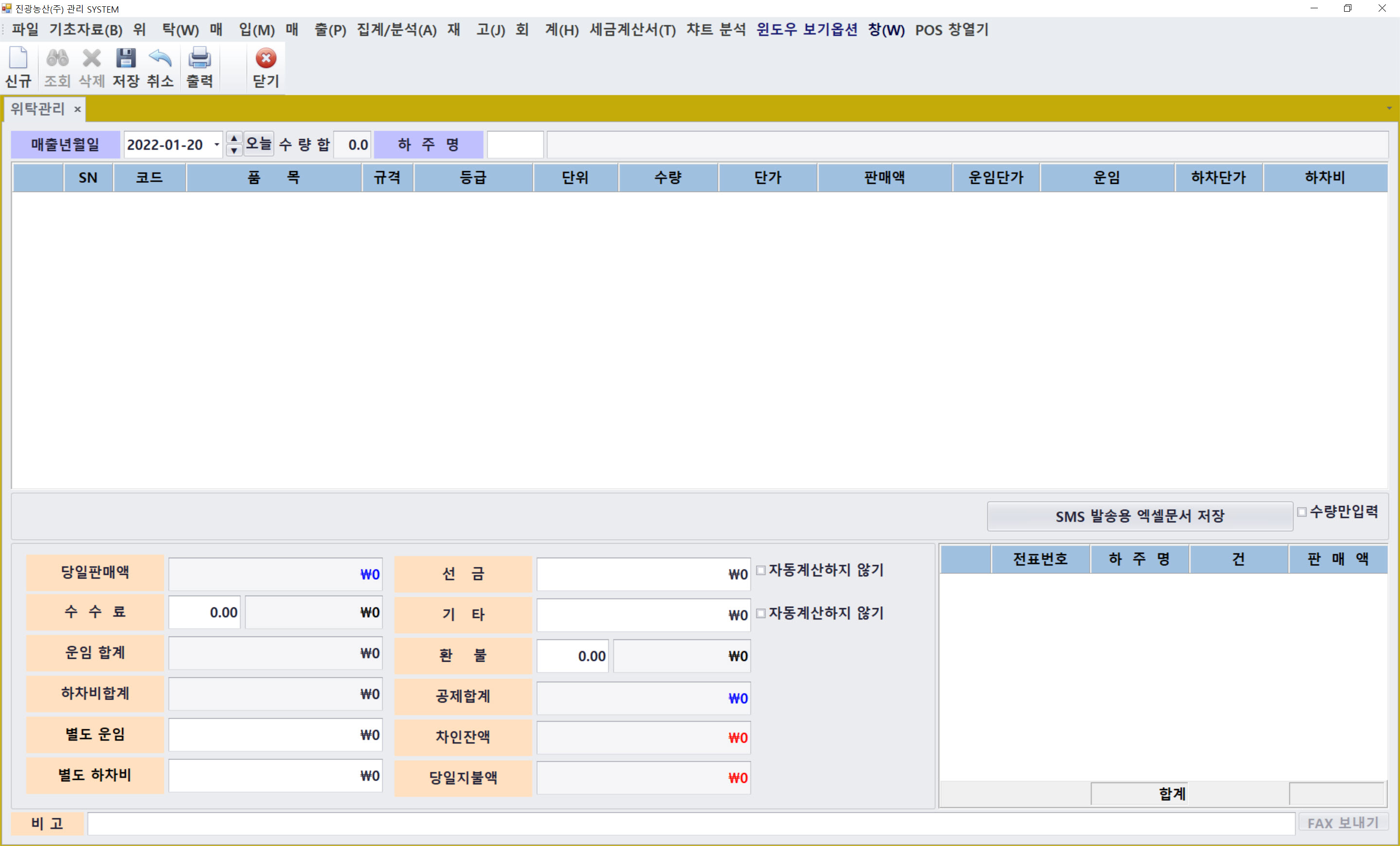Screen dimensions: 1400x846
Task: Close the 위탁관리 tab with its X
Action: [78, 109]
